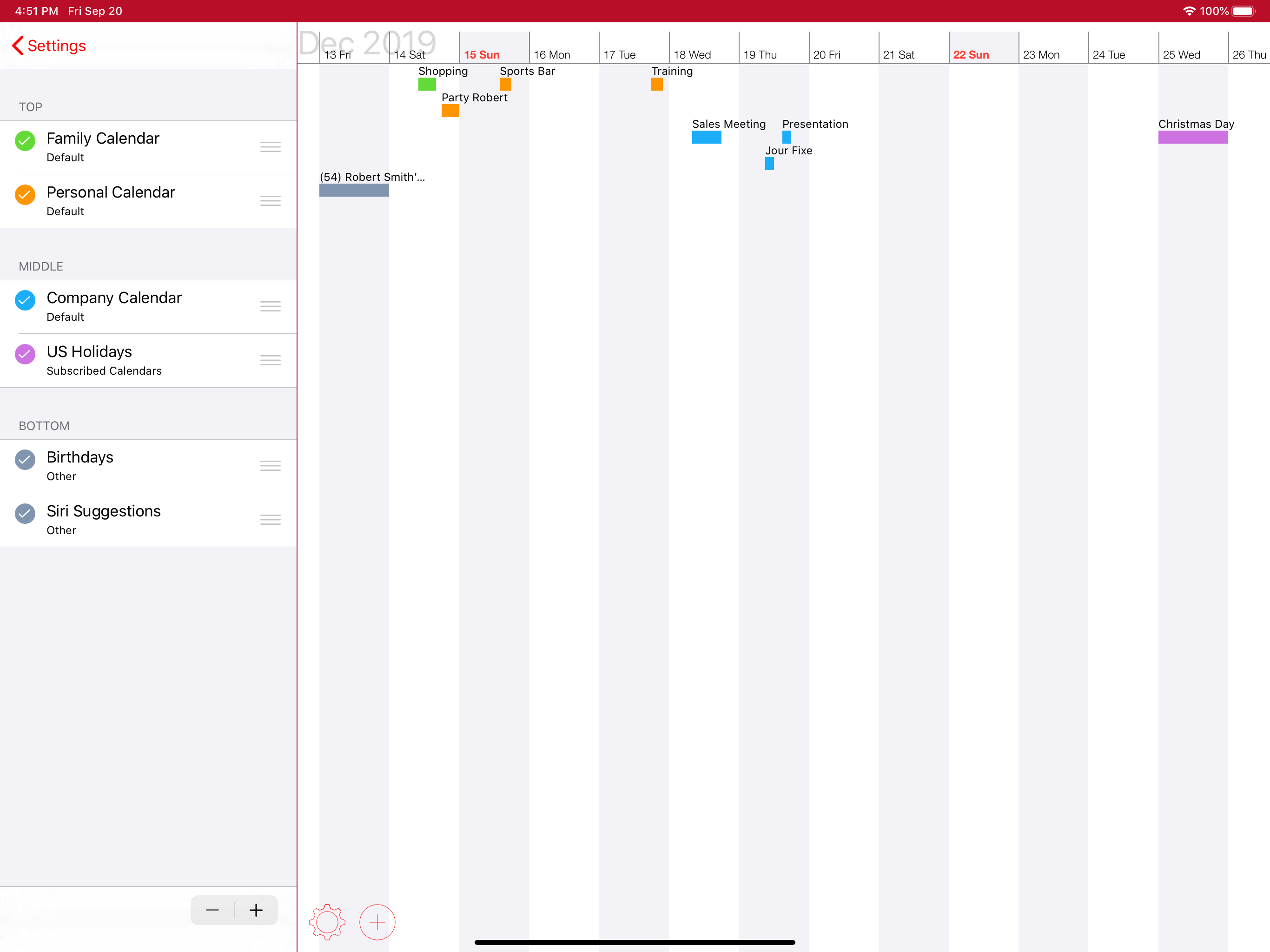Select the Family Calendar row

point(148,147)
